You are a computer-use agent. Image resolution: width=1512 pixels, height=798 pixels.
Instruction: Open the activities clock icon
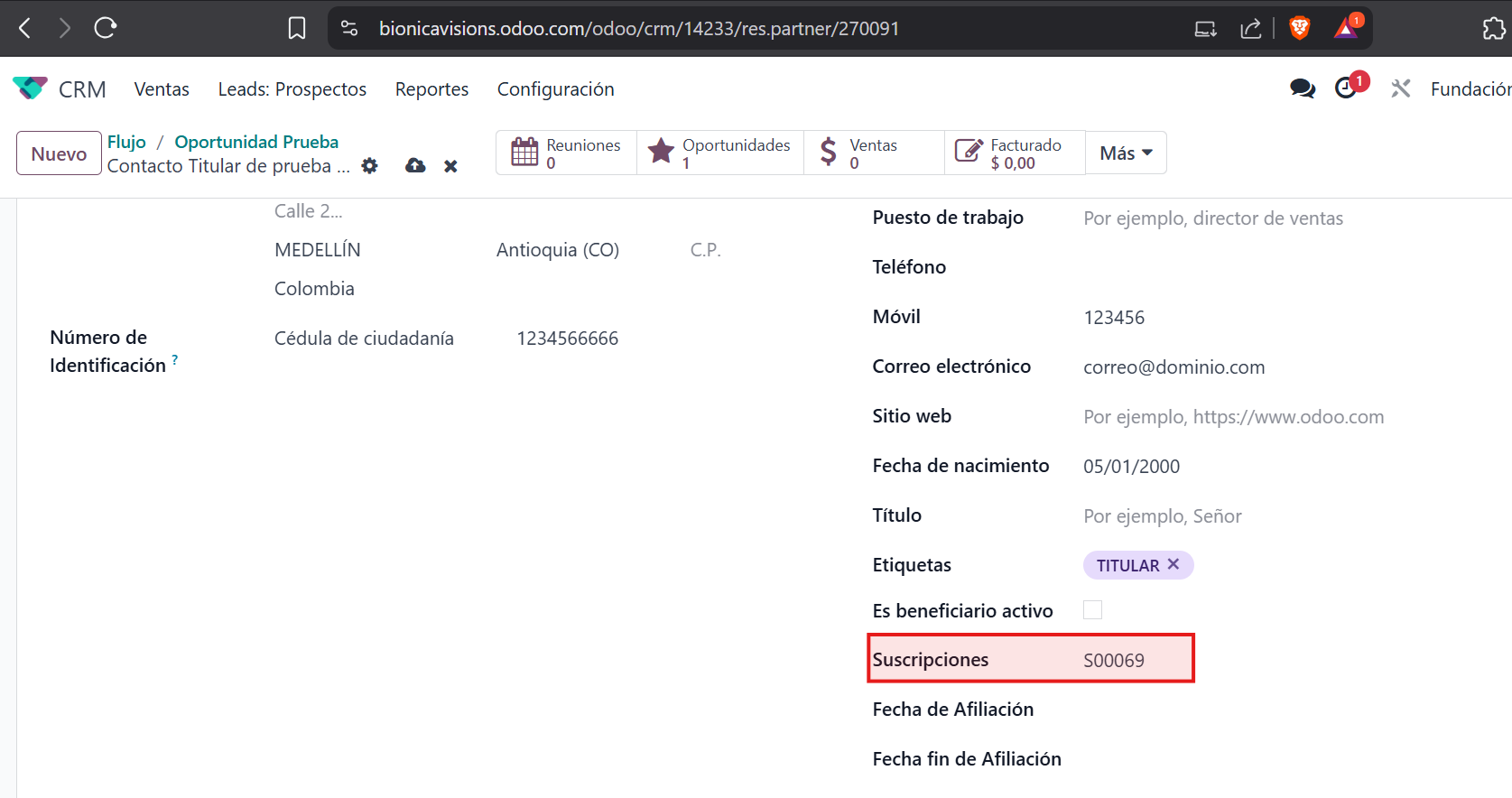click(x=1347, y=88)
